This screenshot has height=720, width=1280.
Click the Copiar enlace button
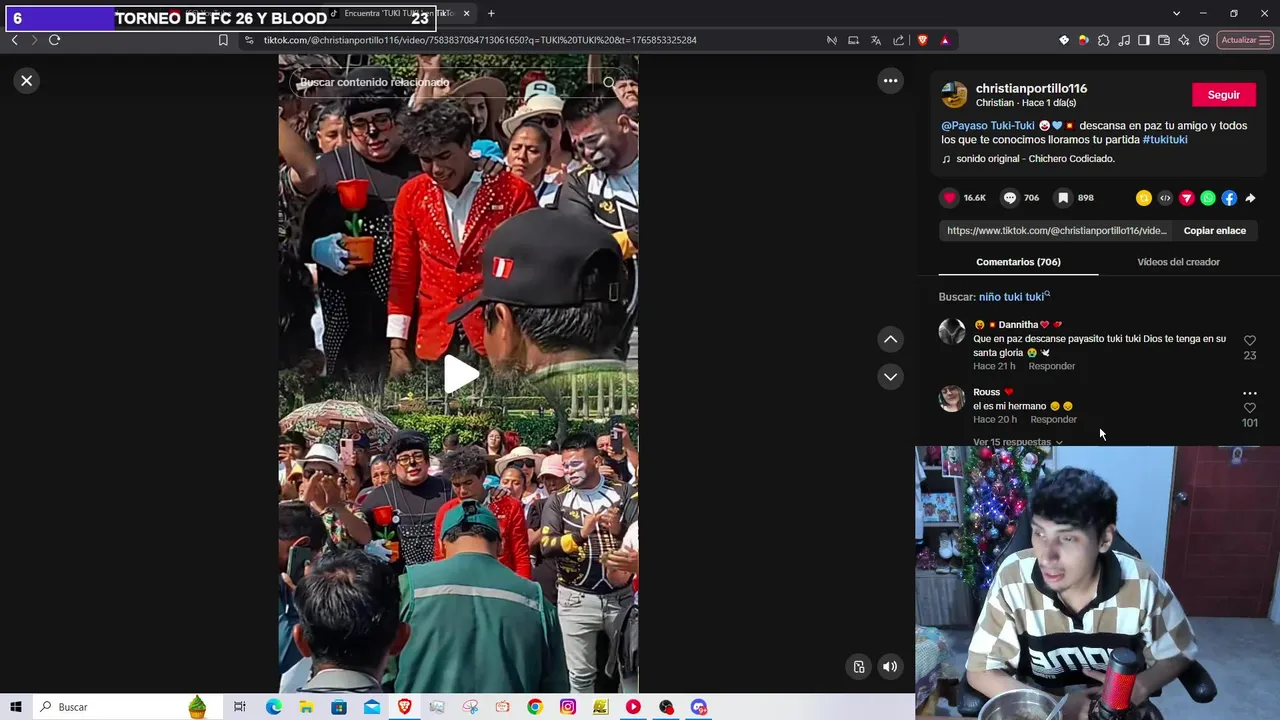coord(1215,231)
